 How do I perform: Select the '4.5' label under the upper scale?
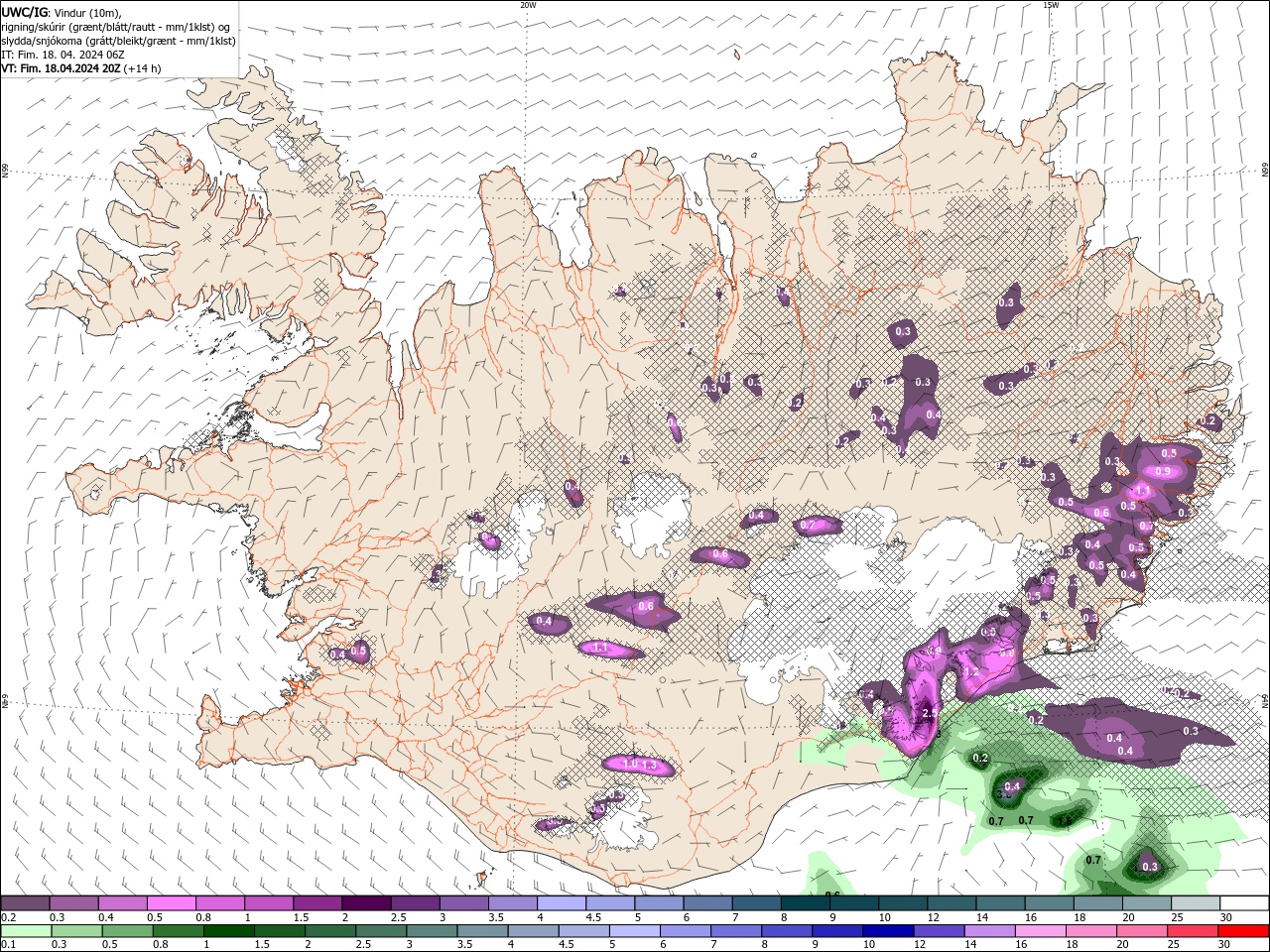[x=593, y=918]
